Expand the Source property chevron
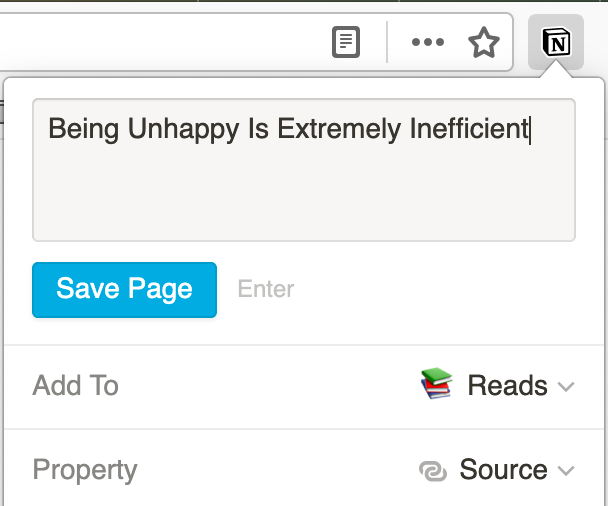This screenshot has height=506, width=608. pyautogui.click(x=566, y=471)
